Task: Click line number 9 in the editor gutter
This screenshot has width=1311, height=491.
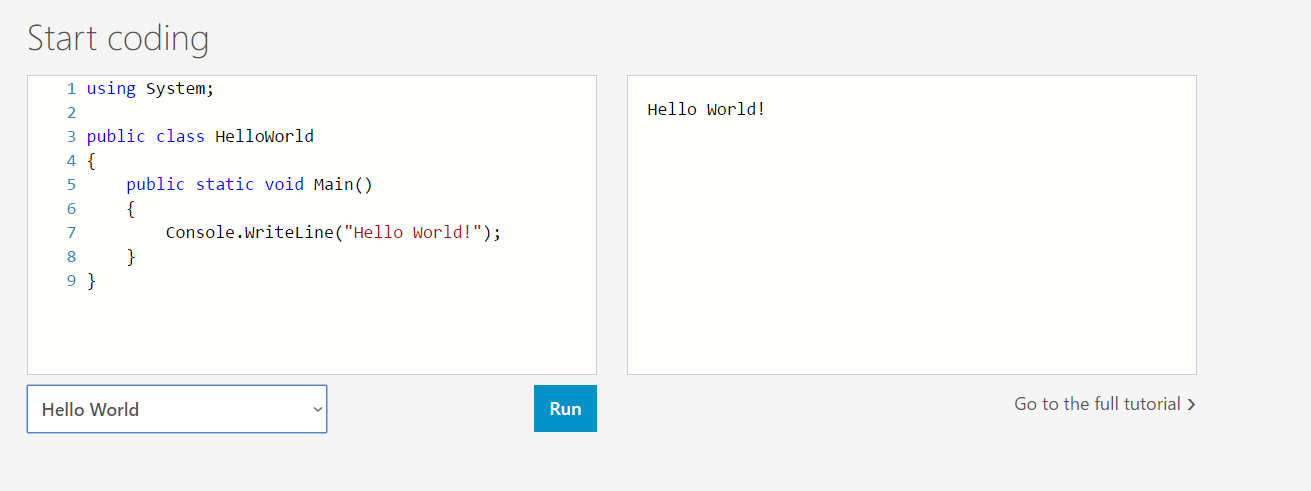Action: click(71, 280)
